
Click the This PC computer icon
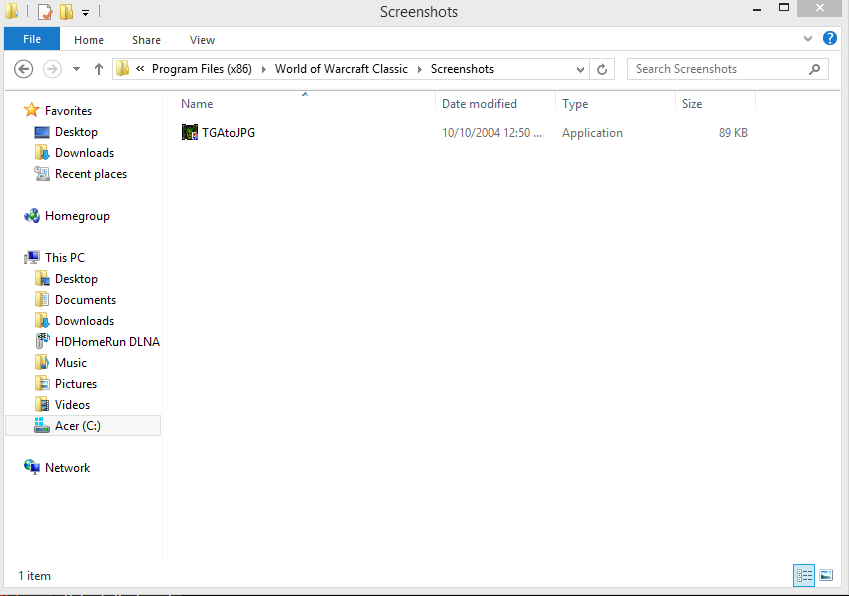click(x=32, y=257)
